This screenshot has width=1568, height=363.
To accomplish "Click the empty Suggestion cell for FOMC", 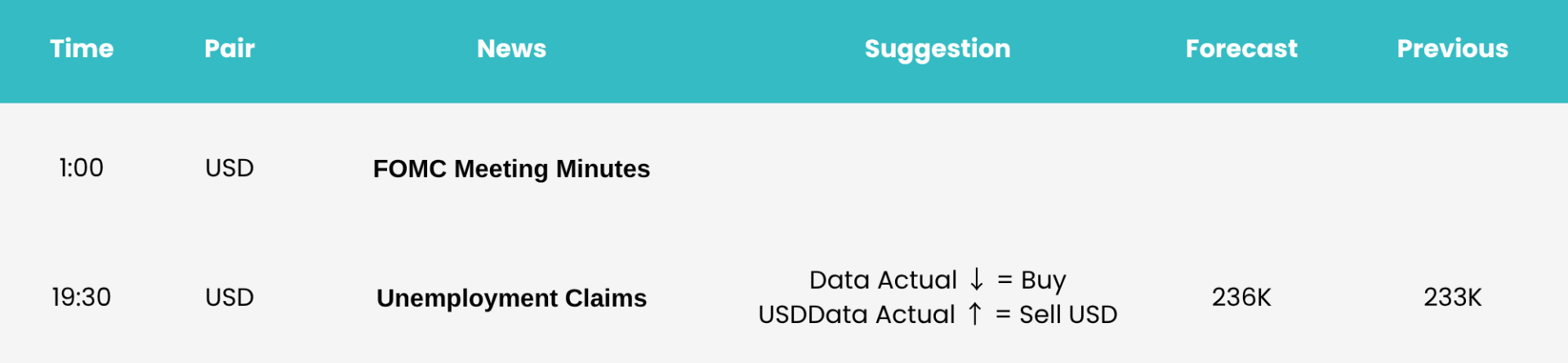I will pyautogui.click(x=938, y=168).
